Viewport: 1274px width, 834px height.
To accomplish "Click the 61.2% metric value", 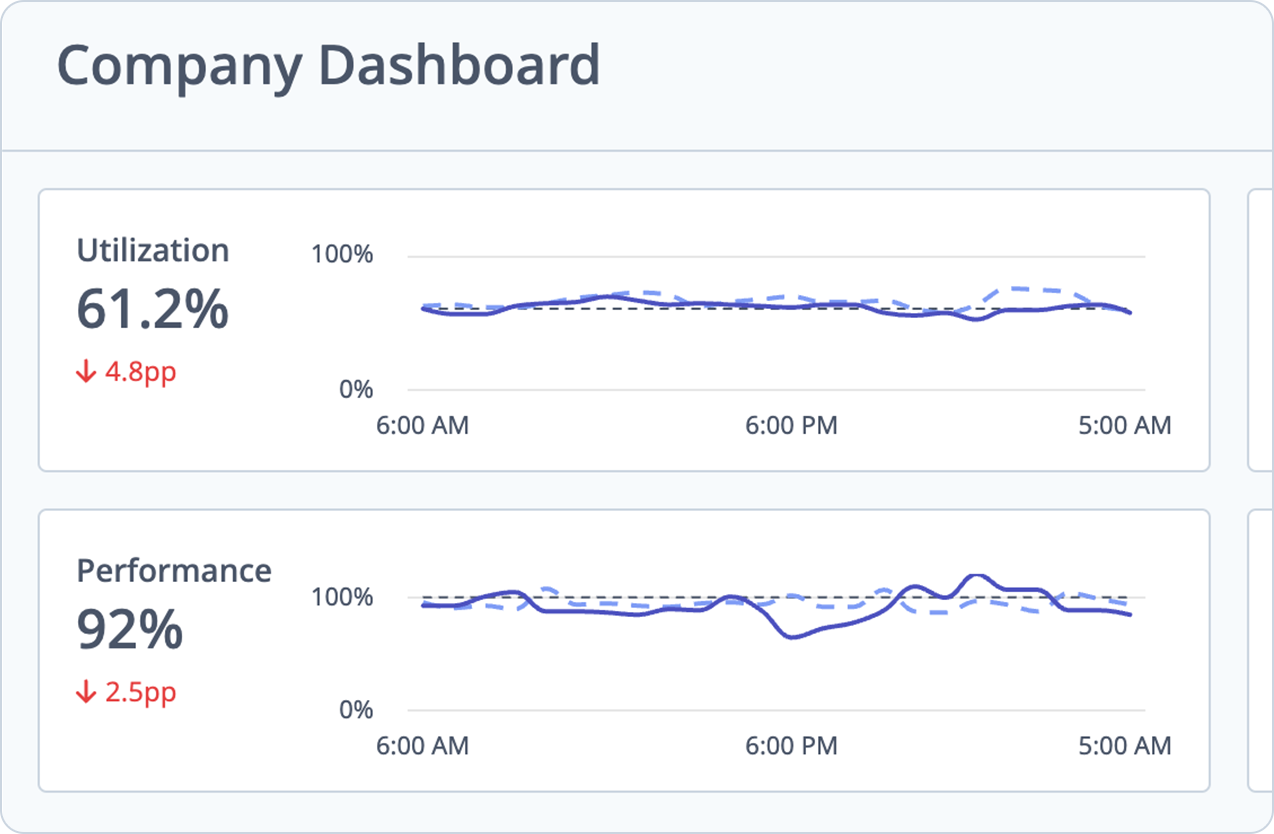I will tap(152, 311).
